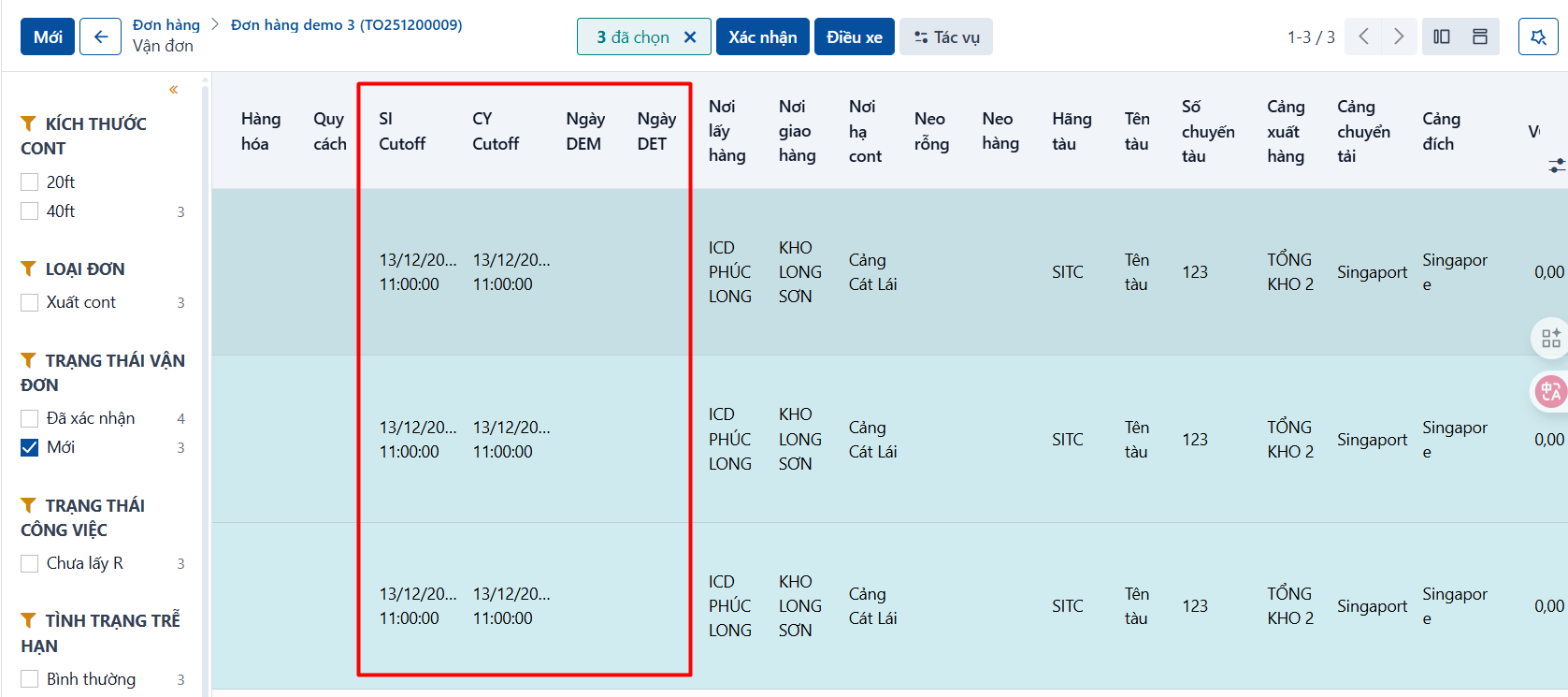This screenshot has width=1568, height=697.
Task: Sort by Cảng xuất hàng column
Action: click(1286, 131)
